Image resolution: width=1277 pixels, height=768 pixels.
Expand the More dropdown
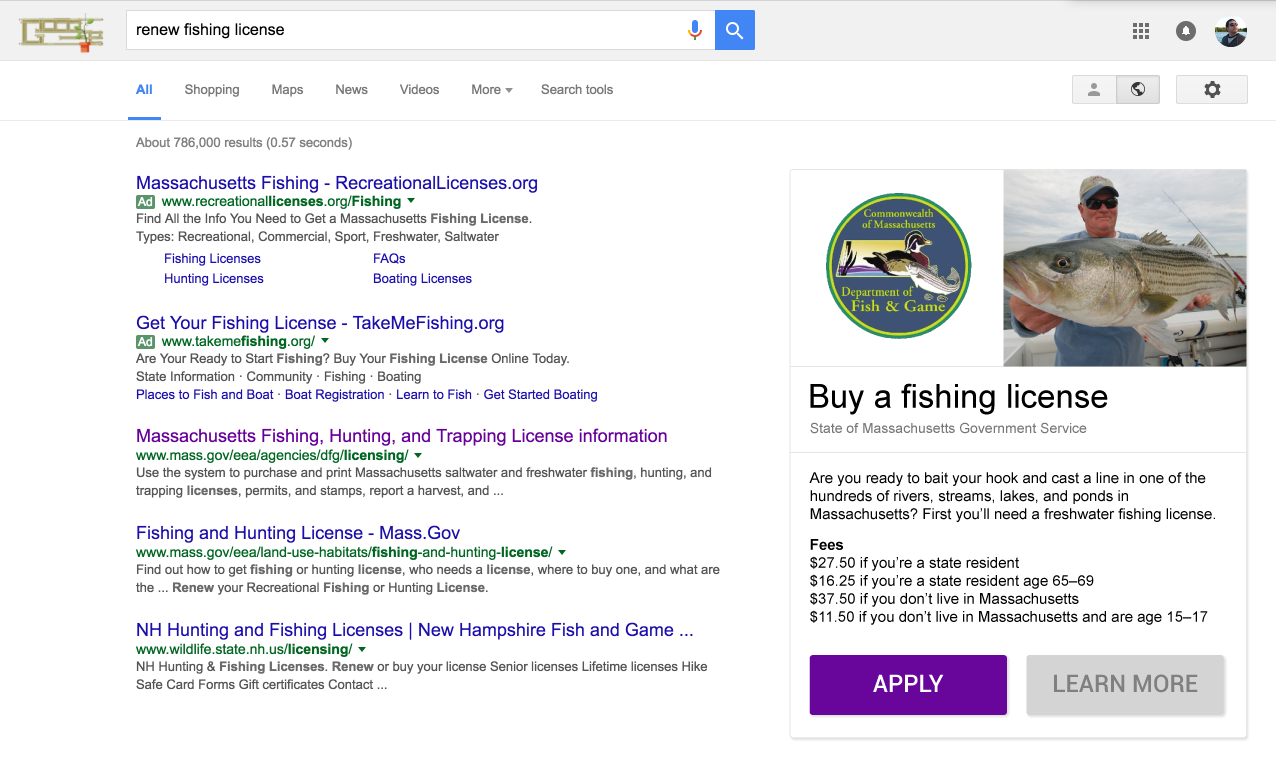(x=491, y=90)
